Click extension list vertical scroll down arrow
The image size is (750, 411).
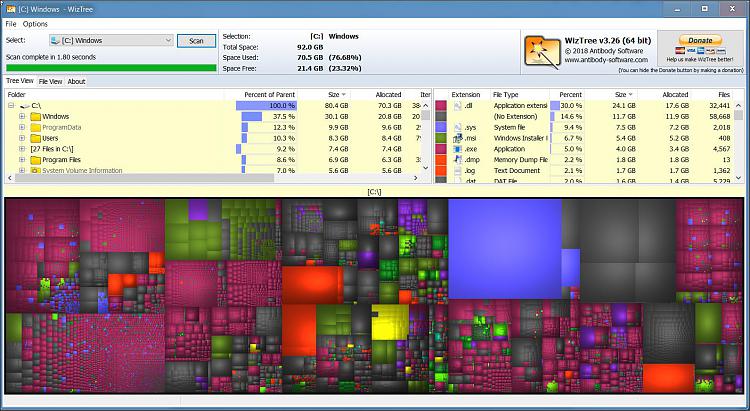point(739,178)
